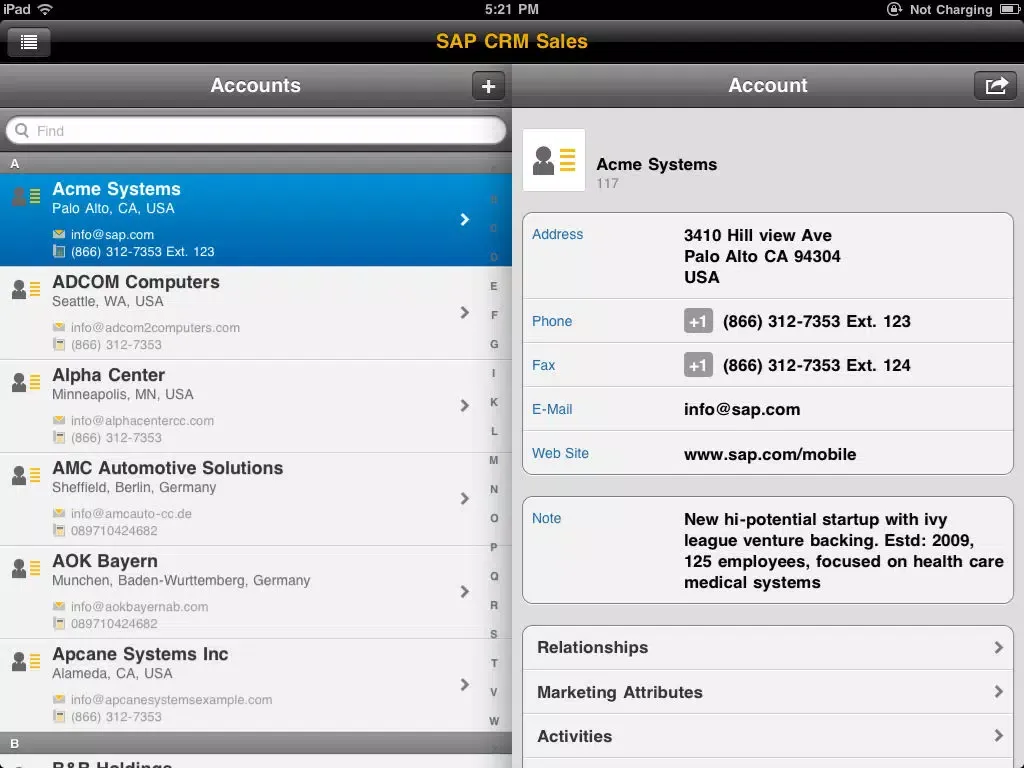Expand the Activities section
Viewport: 1024px width, 768px height.
click(768, 736)
